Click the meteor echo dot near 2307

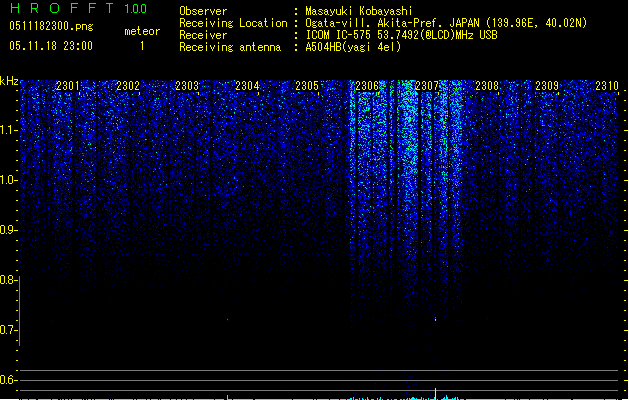[x=436, y=319]
